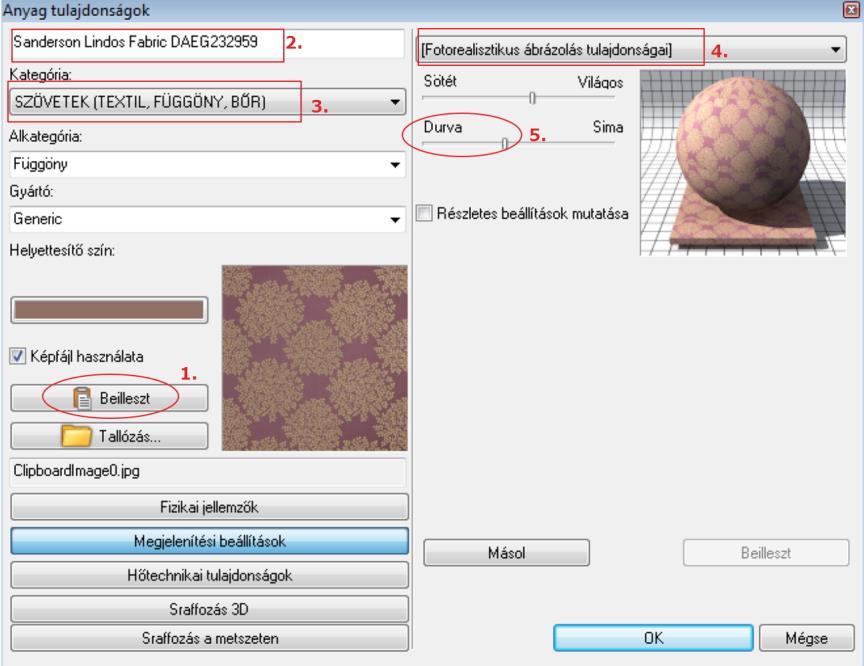Click the material name field Sanderson Lindos Fabric

click(x=207, y=43)
